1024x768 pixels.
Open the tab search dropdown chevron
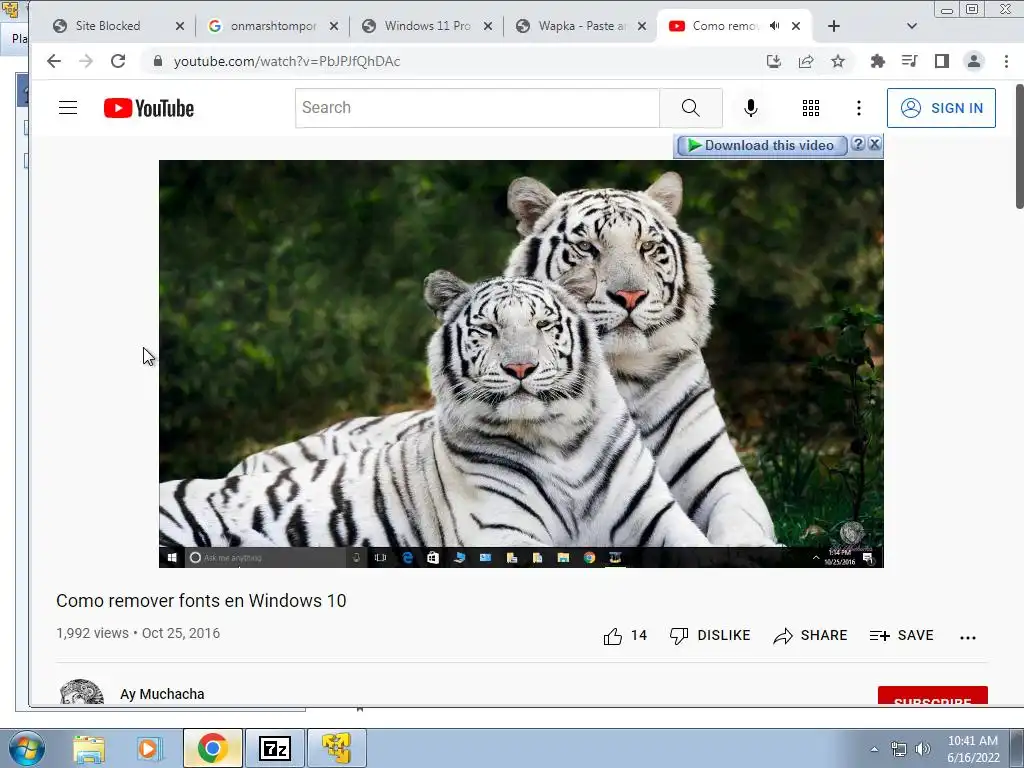point(912,26)
